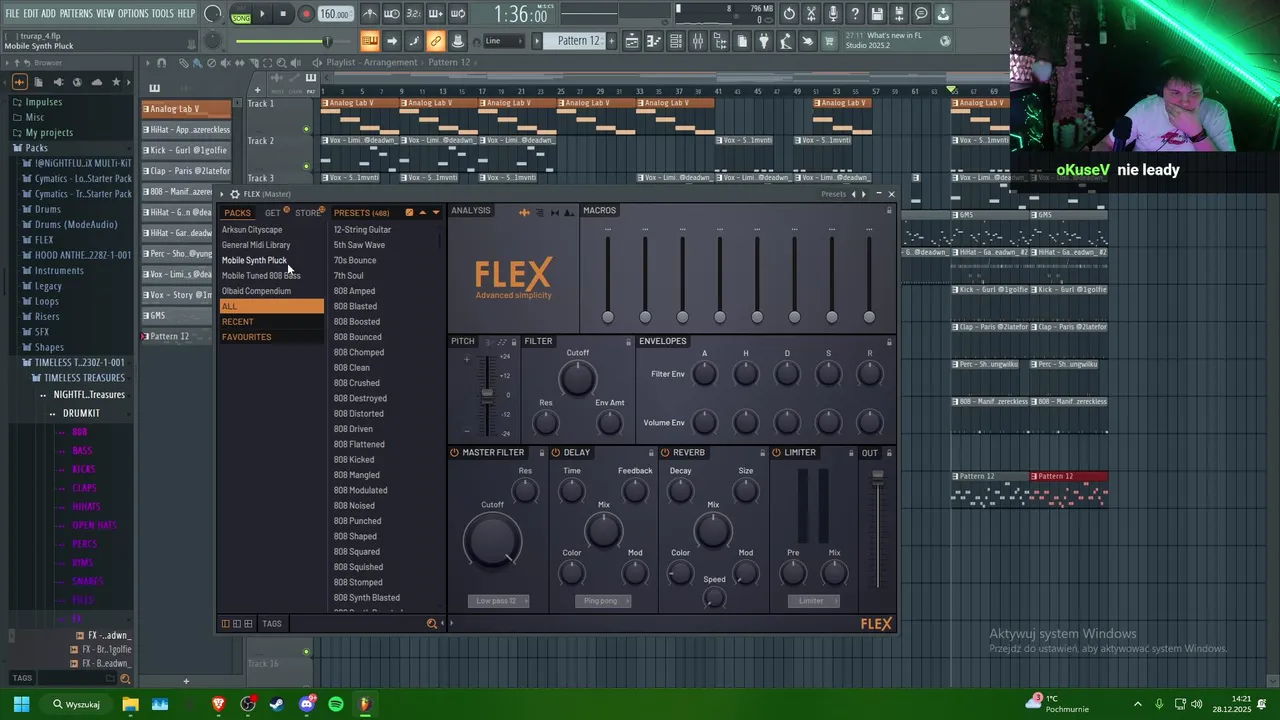Click the Master Filter Cutoff knob
Viewport: 1280px width, 720px height.
(492, 543)
